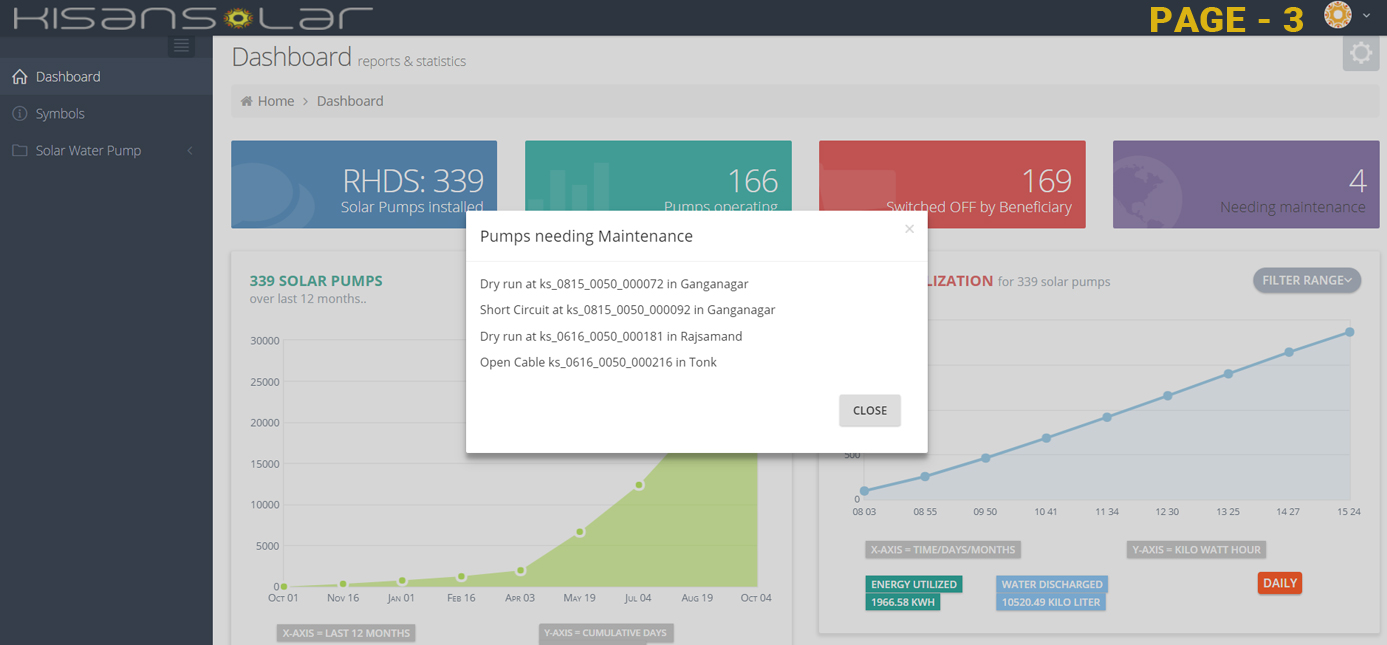The height and width of the screenshot is (645, 1387).
Task: Click the DAILY button
Action: 1279,583
